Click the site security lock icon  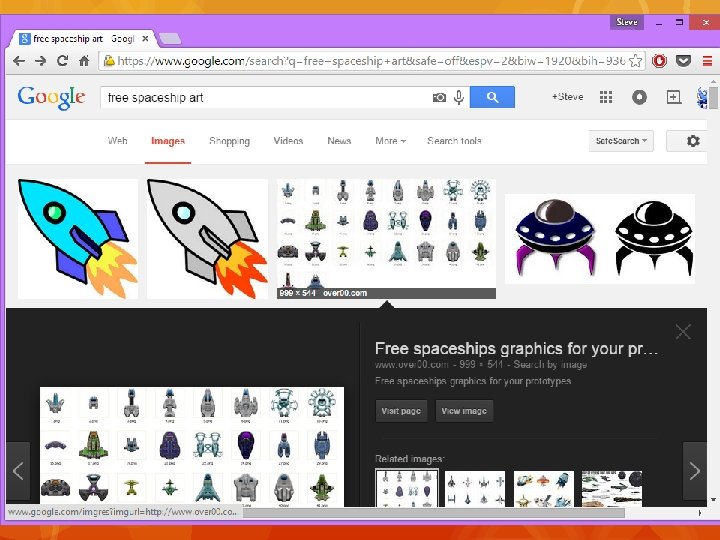[x=109, y=61]
